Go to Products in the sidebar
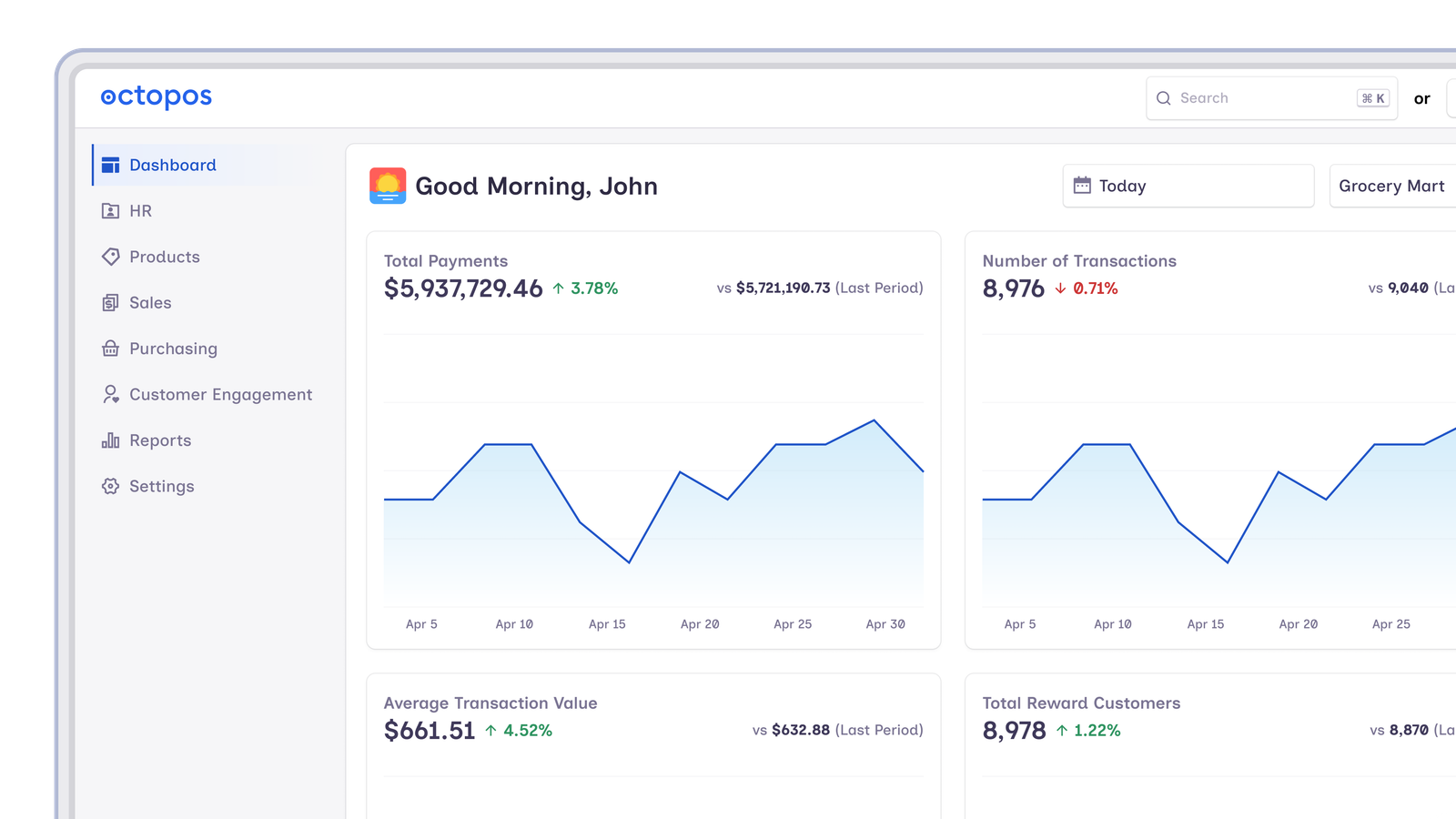This screenshot has width=1456, height=819. (x=204, y=257)
